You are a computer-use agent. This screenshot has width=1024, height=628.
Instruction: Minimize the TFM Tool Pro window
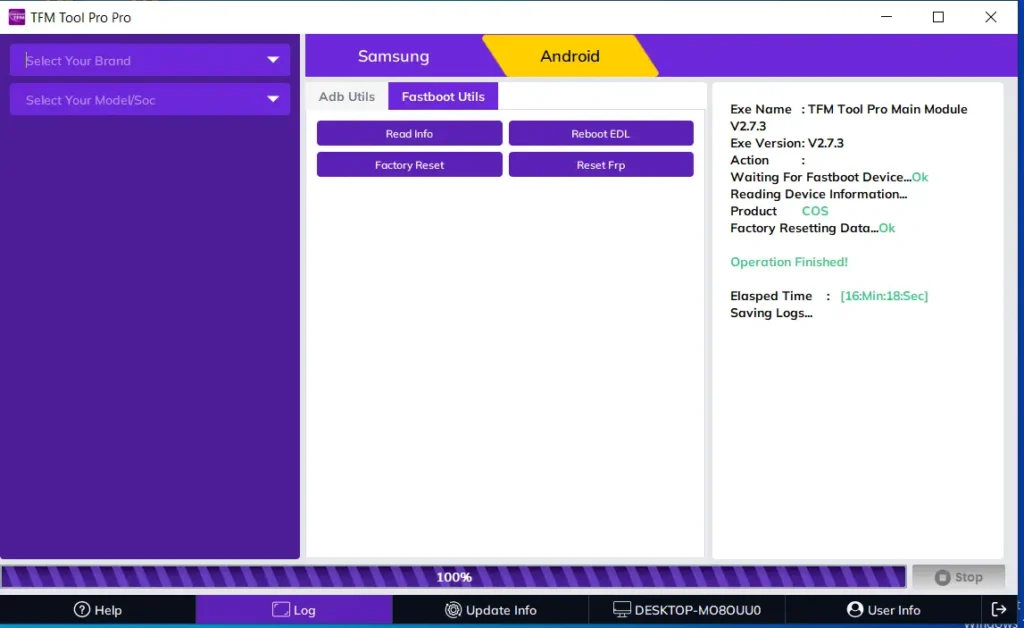886,17
